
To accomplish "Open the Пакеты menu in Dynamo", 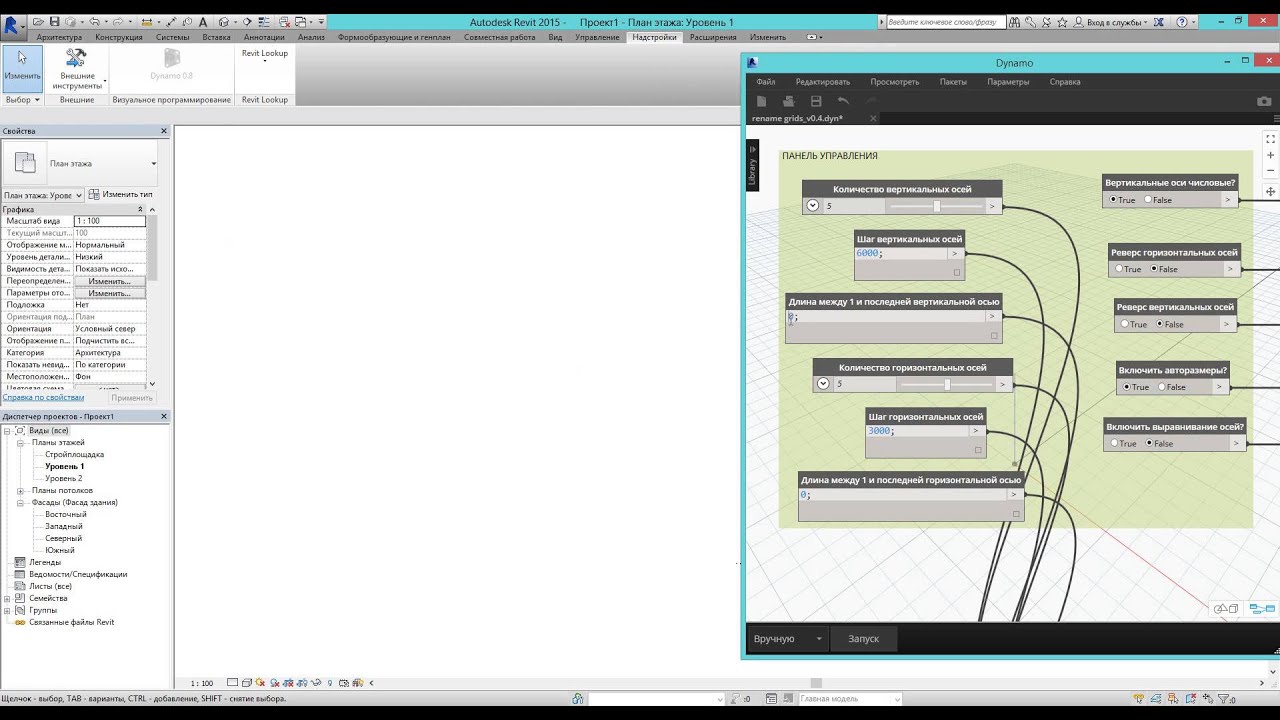I will [x=953, y=82].
